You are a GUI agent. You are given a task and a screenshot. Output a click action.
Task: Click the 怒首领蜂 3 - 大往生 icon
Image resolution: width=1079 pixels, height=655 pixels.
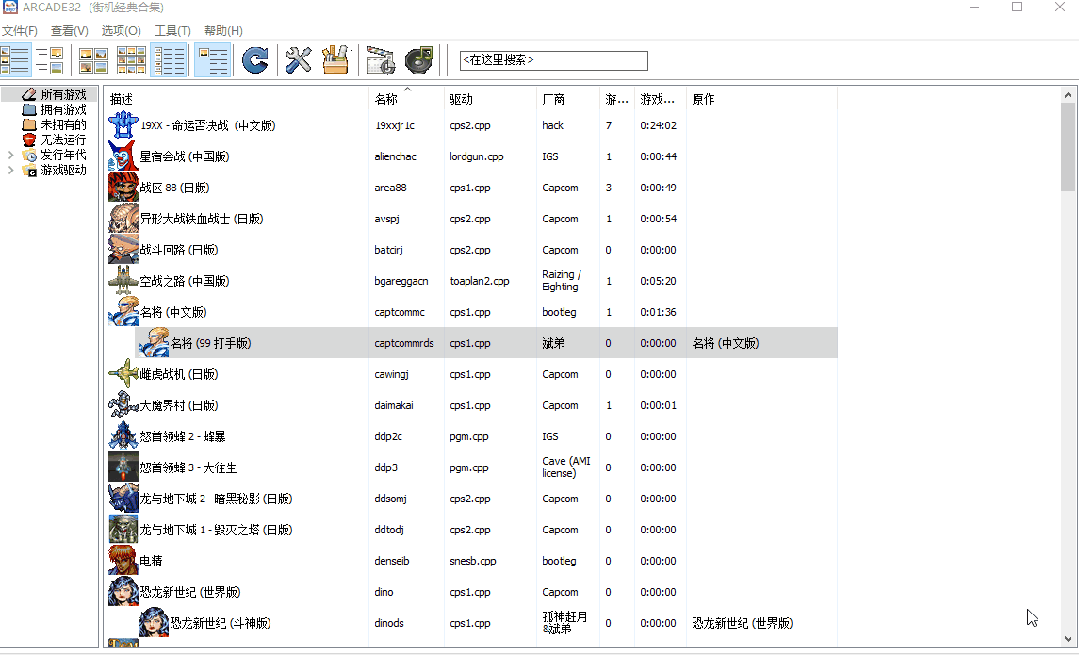click(123, 467)
